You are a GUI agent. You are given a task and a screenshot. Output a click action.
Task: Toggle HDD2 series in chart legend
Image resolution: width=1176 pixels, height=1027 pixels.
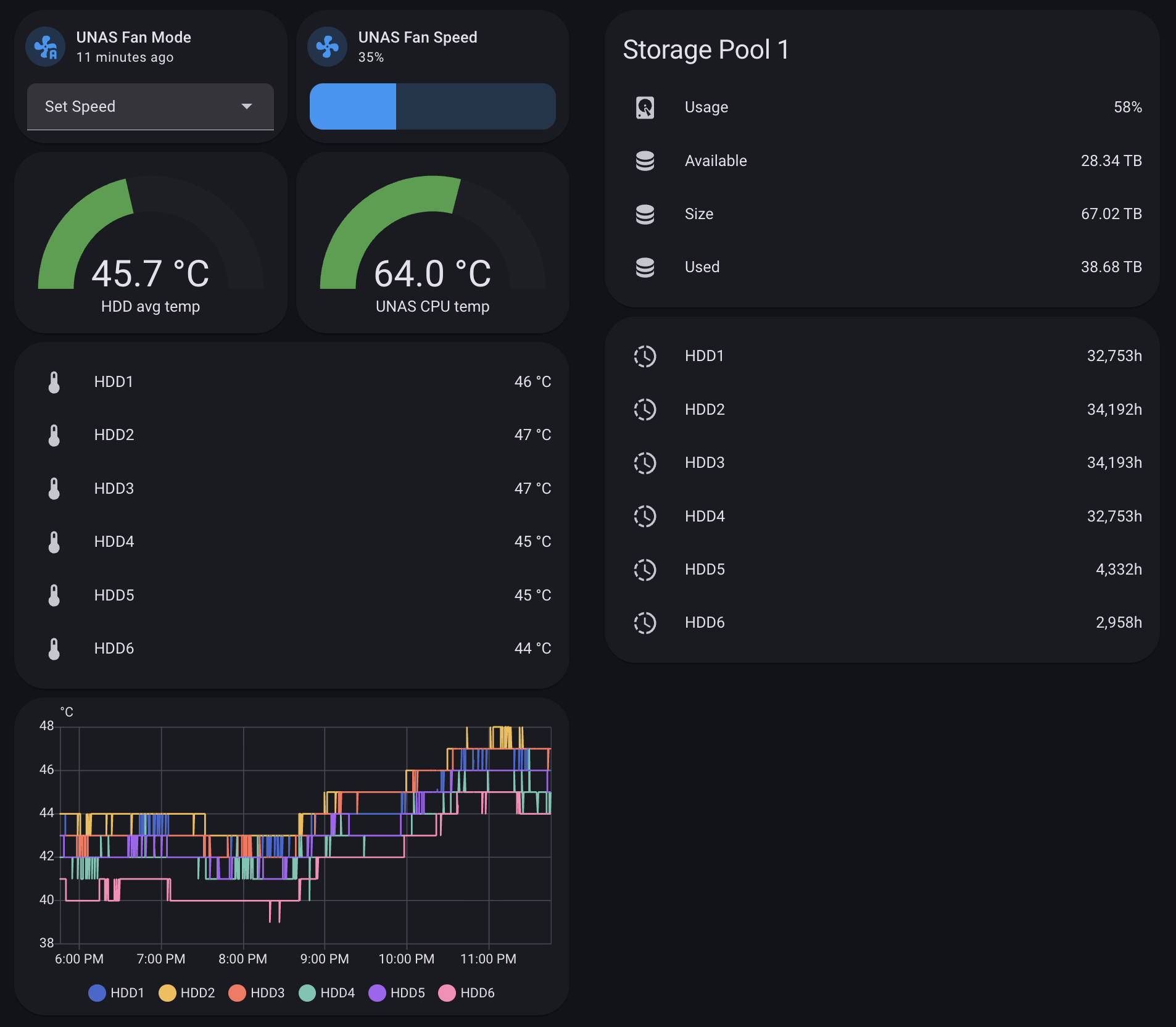click(187, 992)
